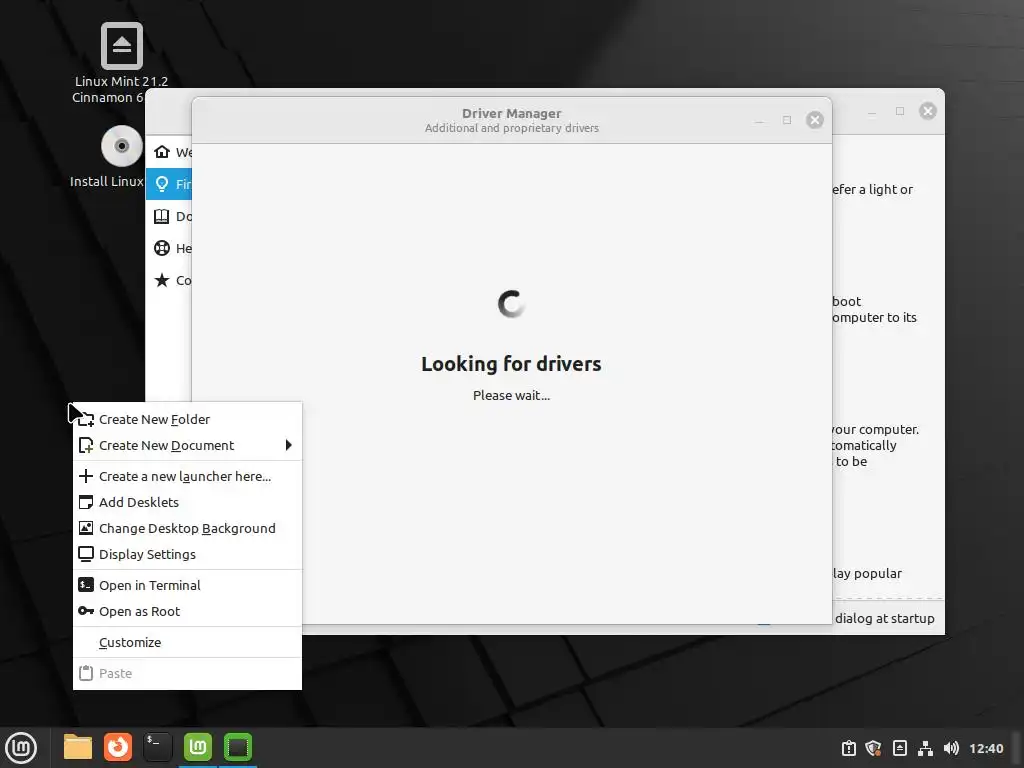
Task: Launch Files manager from the panel
Action: click(78, 747)
